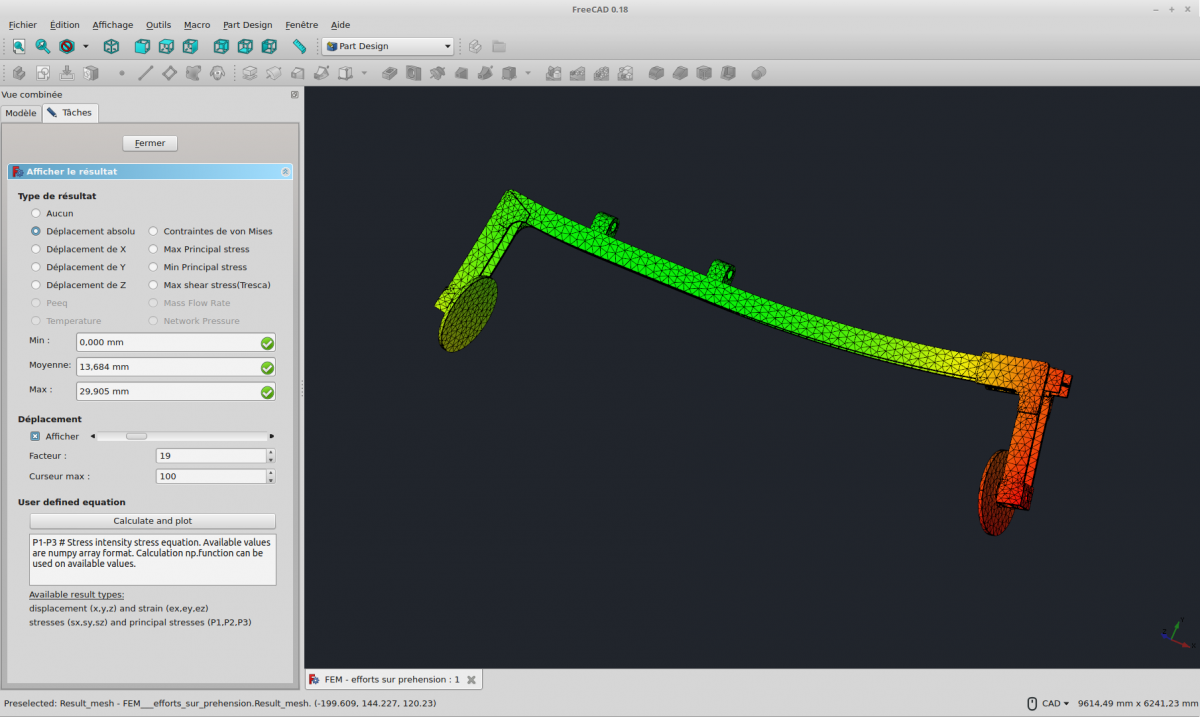The image size is (1200, 717).
Task: Click the Create Body icon
Action: click(19, 73)
